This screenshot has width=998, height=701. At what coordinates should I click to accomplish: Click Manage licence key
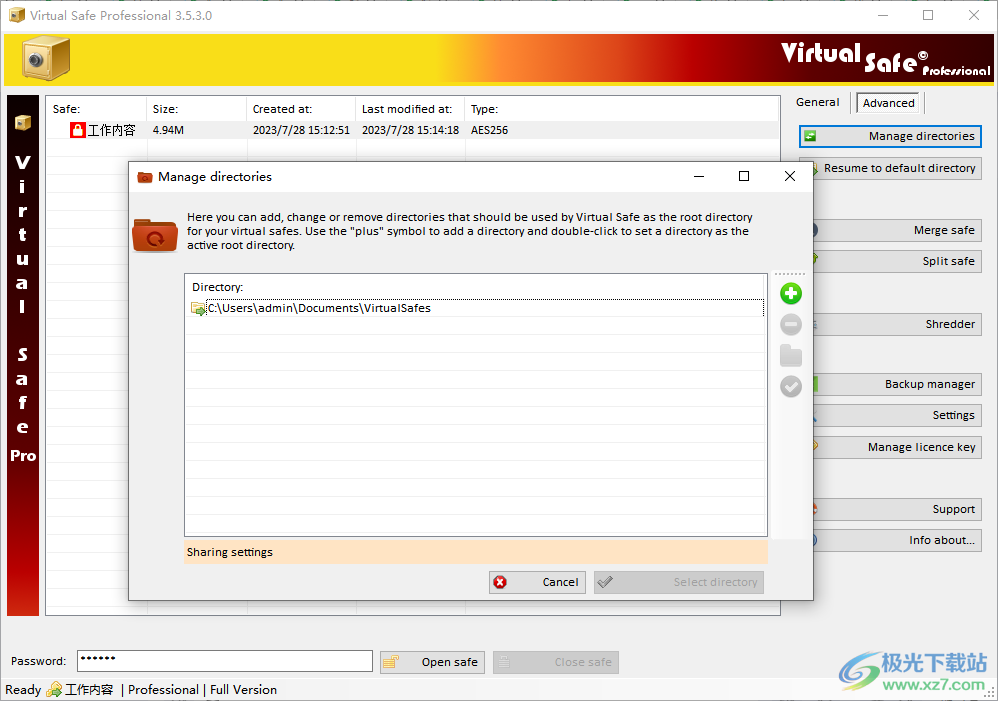(897, 447)
